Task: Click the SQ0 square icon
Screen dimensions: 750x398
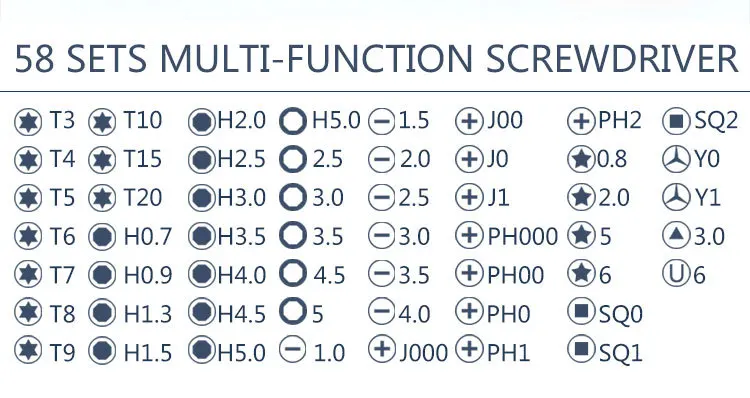Action: (x=581, y=311)
